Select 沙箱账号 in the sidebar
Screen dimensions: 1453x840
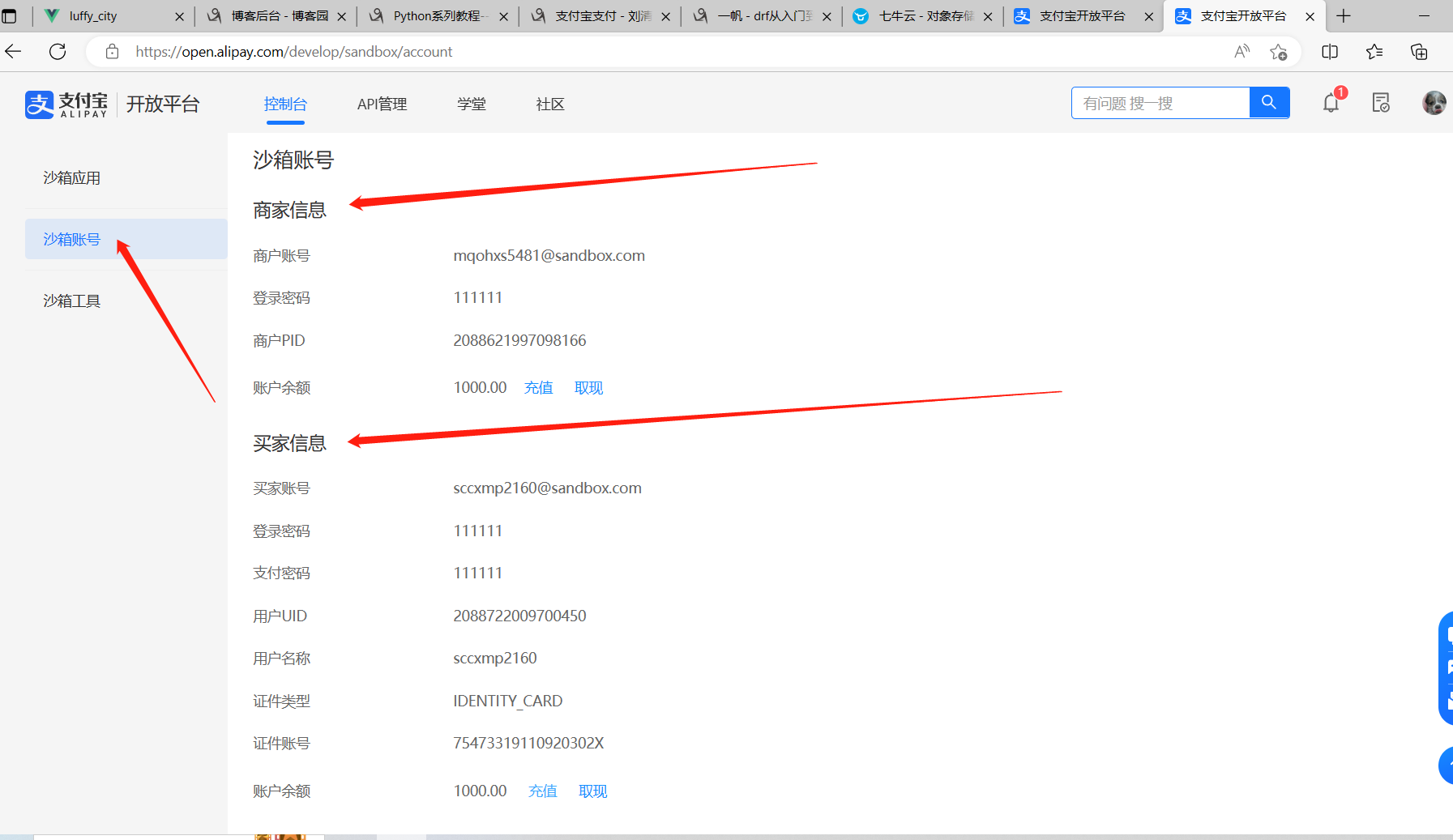coord(126,239)
